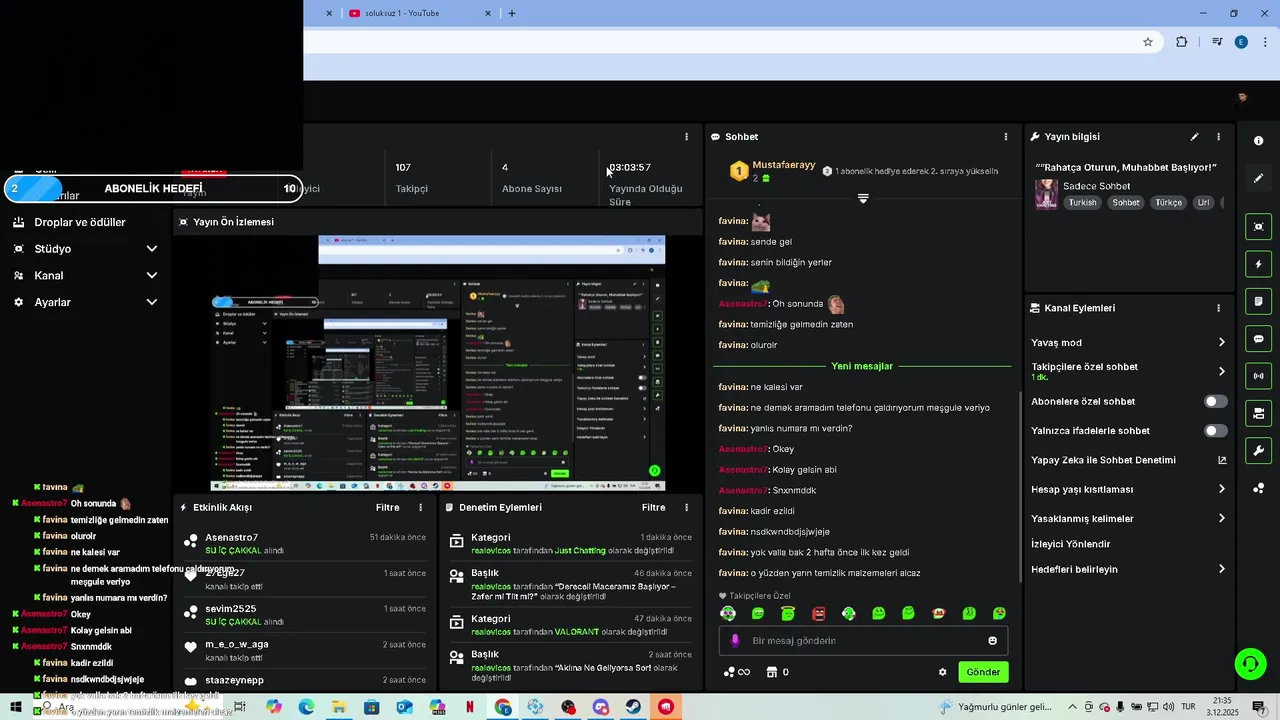Toggle the lightning activity feed icon
The height and width of the screenshot is (720, 1280).
(1259, 264)
